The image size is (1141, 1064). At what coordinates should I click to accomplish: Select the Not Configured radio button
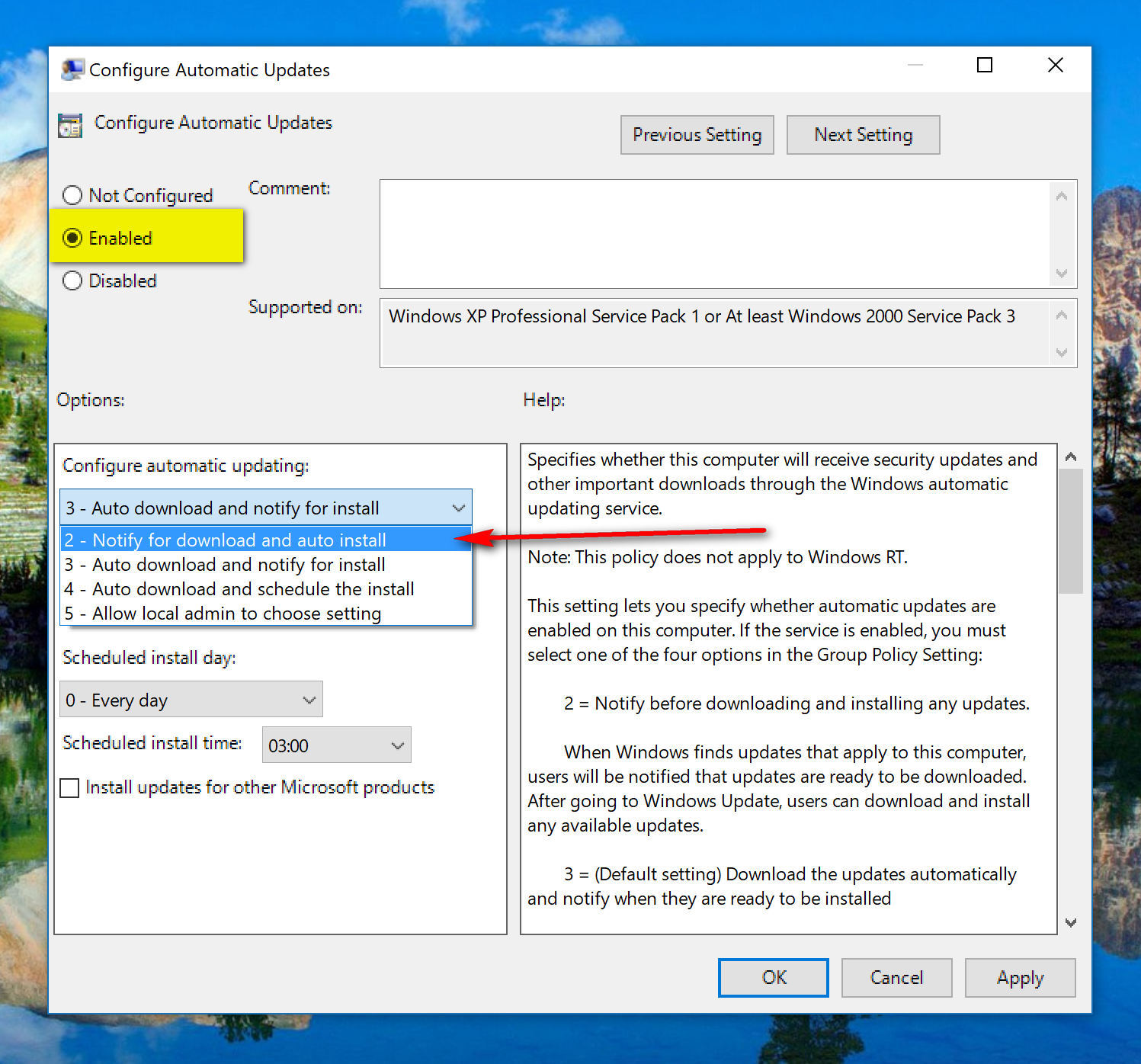tap(72, 195)
